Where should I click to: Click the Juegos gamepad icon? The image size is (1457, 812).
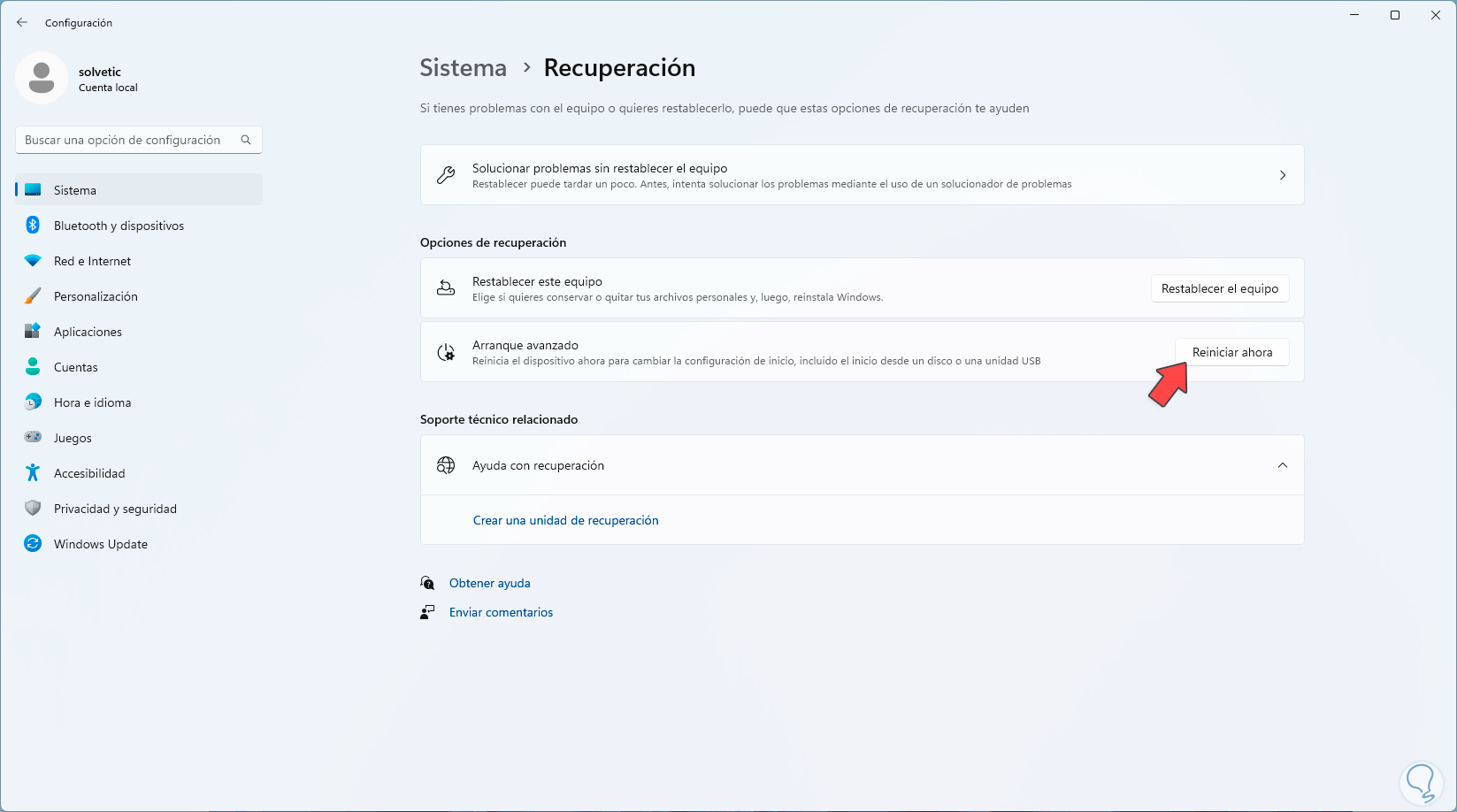pos(33,437)
